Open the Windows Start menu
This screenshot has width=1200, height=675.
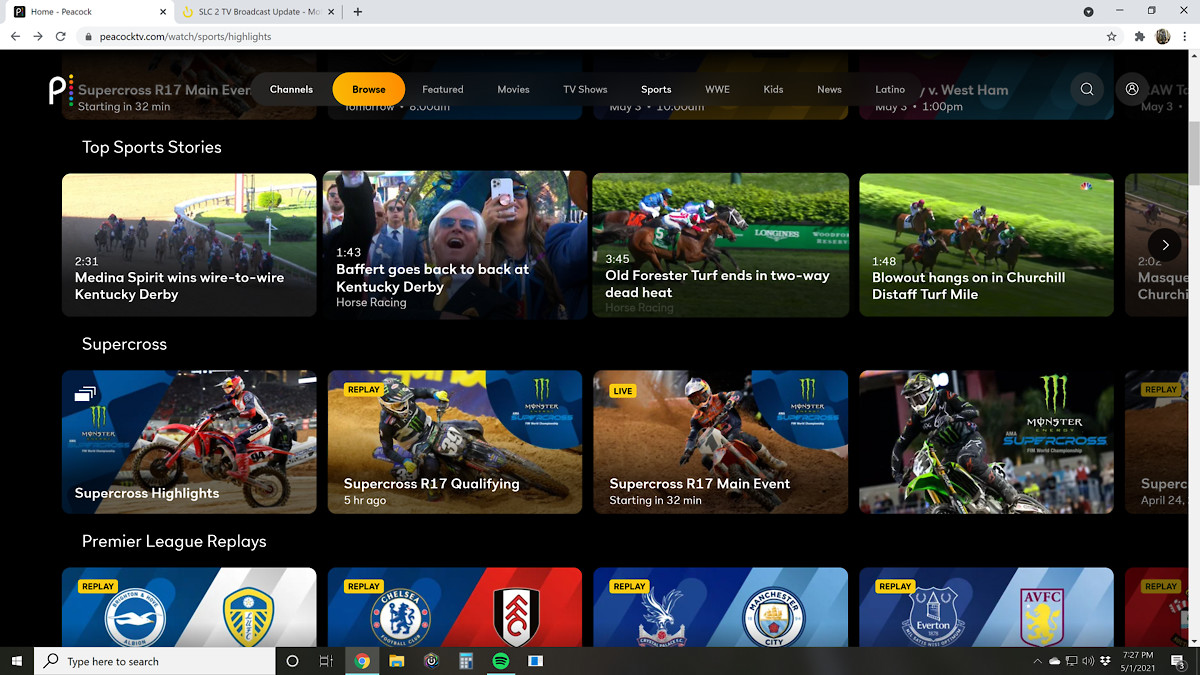[x=17, y=661]
